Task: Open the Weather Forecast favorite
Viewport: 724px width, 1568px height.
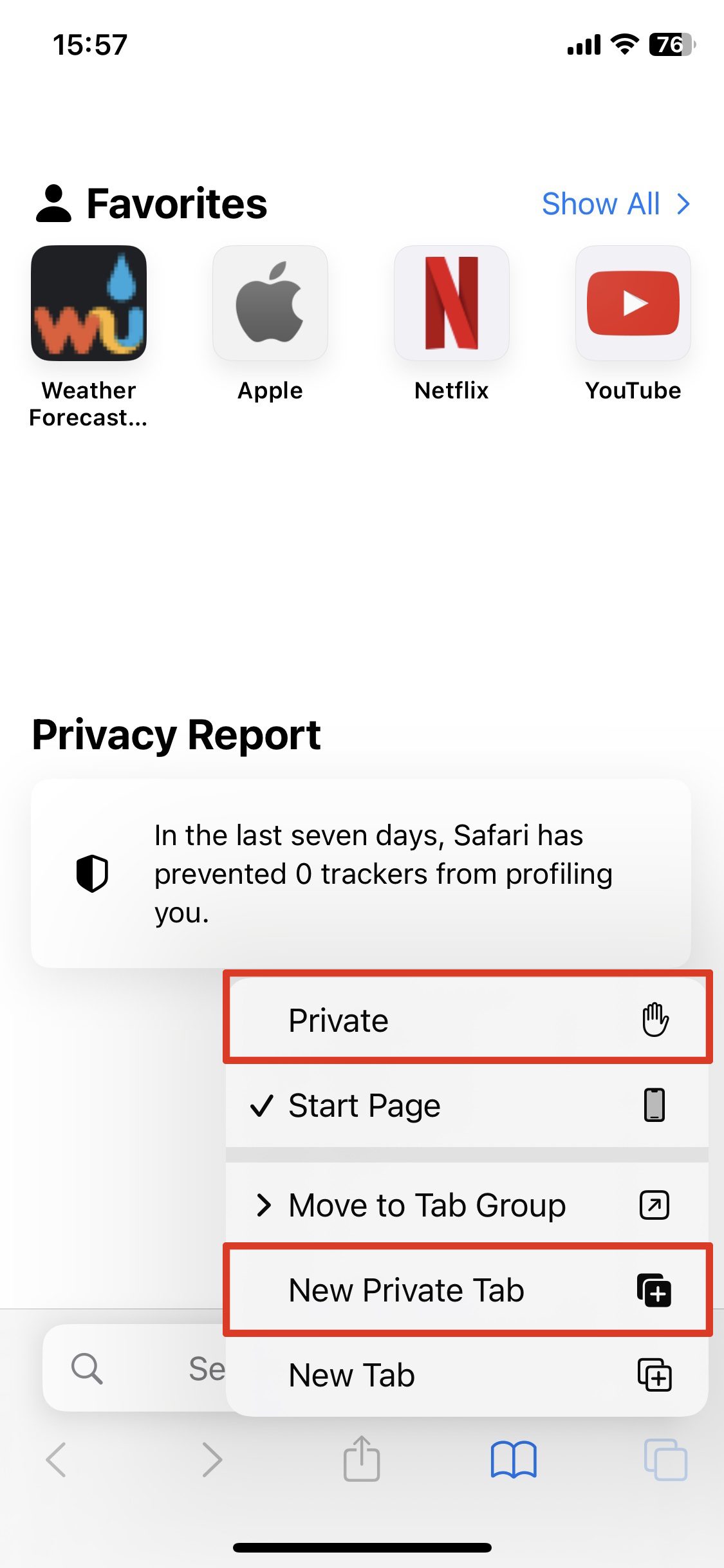Action: pyautogui.click(x=90, y=303)
